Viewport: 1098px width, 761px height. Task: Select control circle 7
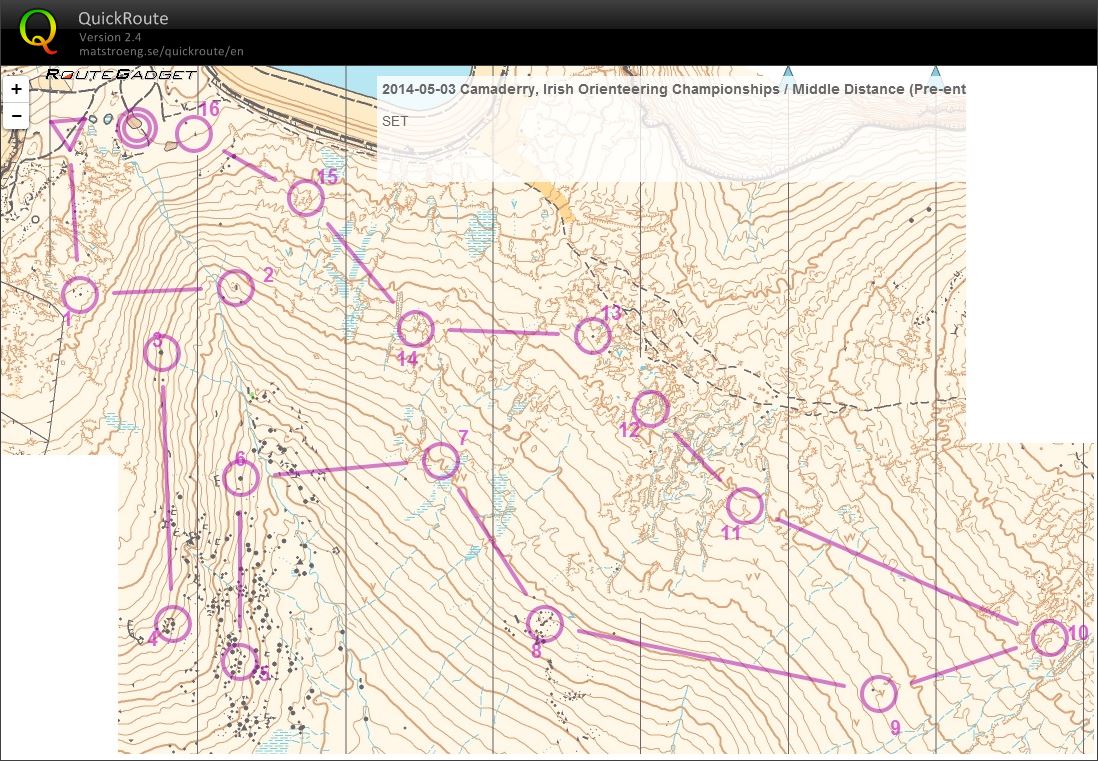441,461
